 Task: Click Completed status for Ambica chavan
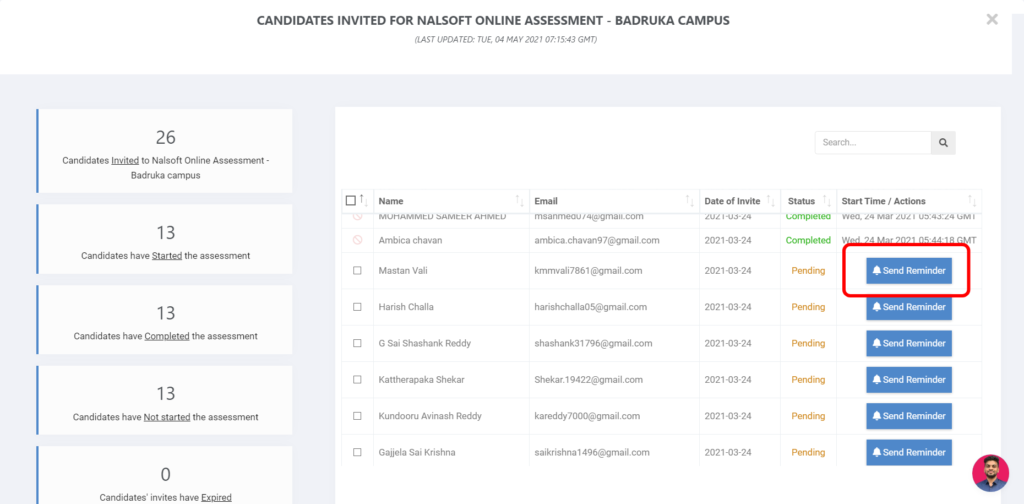pos(808,240)
